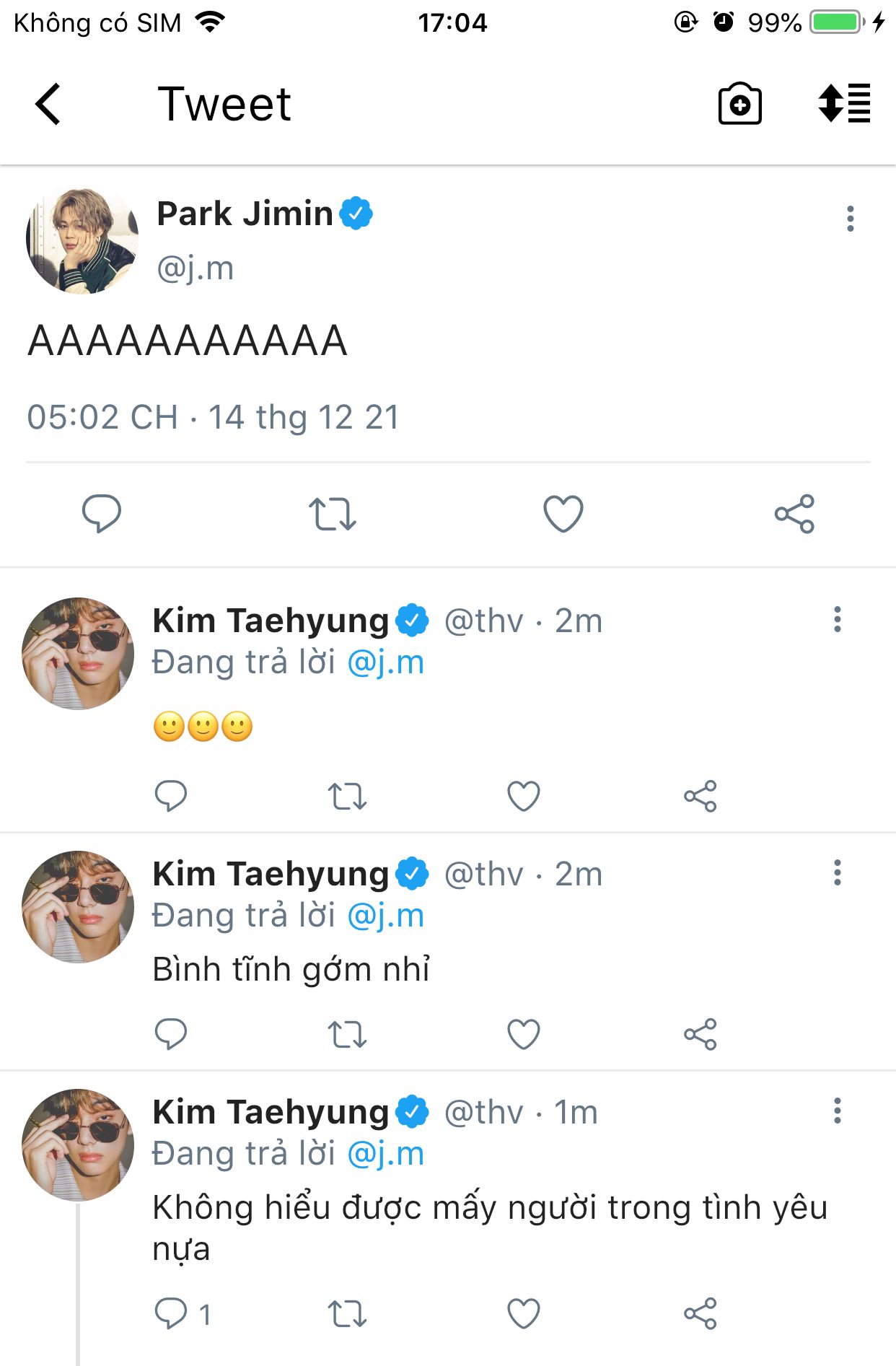896x1366 pixels.
Task: Tap the back arrow in header
Action: (48, 105)
